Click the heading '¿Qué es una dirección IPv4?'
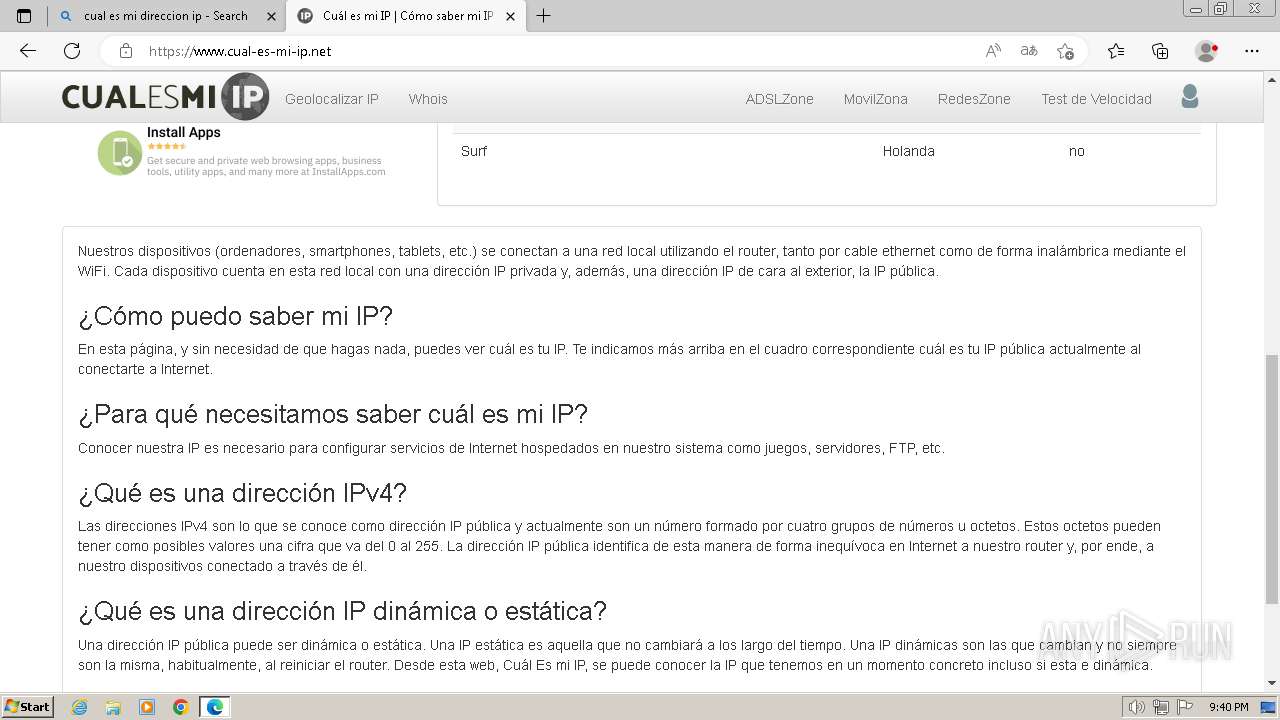 243,493
